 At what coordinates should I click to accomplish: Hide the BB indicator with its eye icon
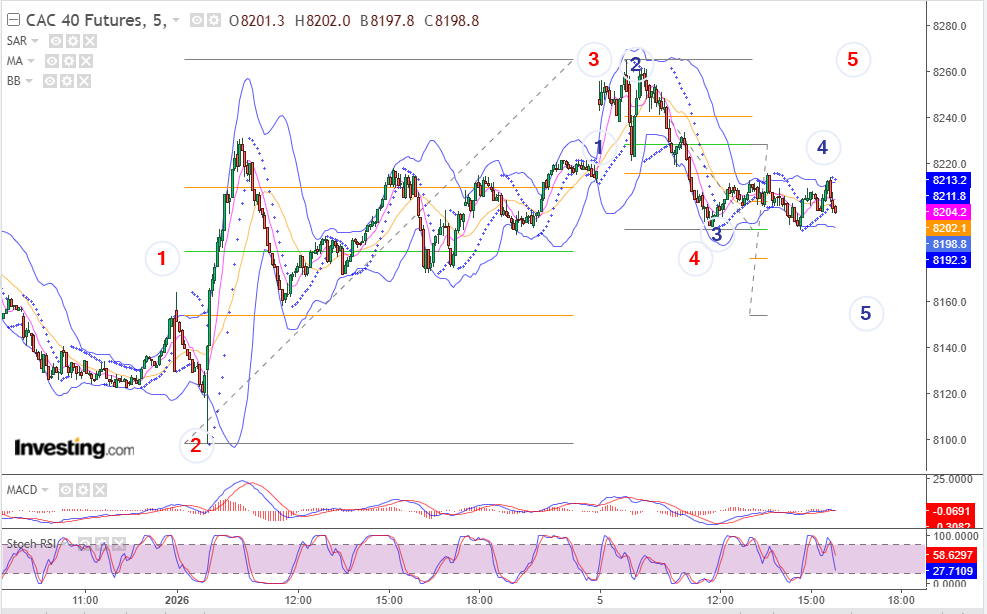(x=50, y=81)
